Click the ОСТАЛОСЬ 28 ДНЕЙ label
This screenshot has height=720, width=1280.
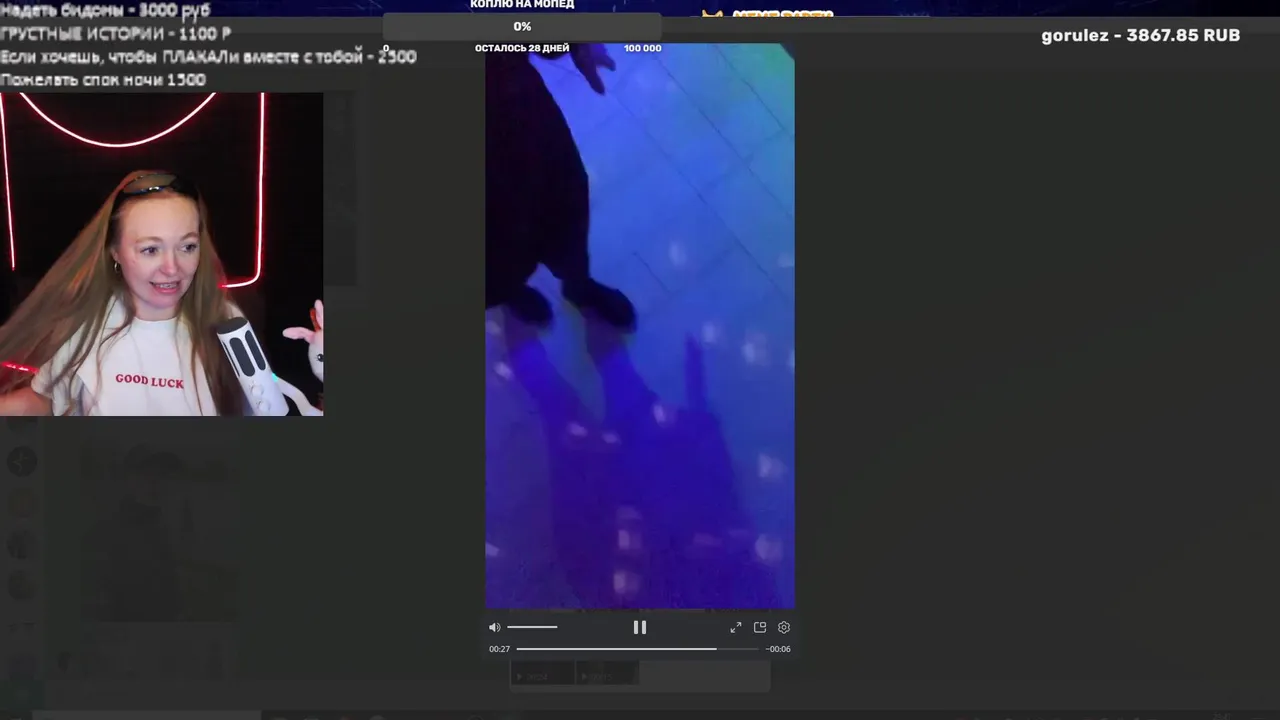click(x=522, y=48)
